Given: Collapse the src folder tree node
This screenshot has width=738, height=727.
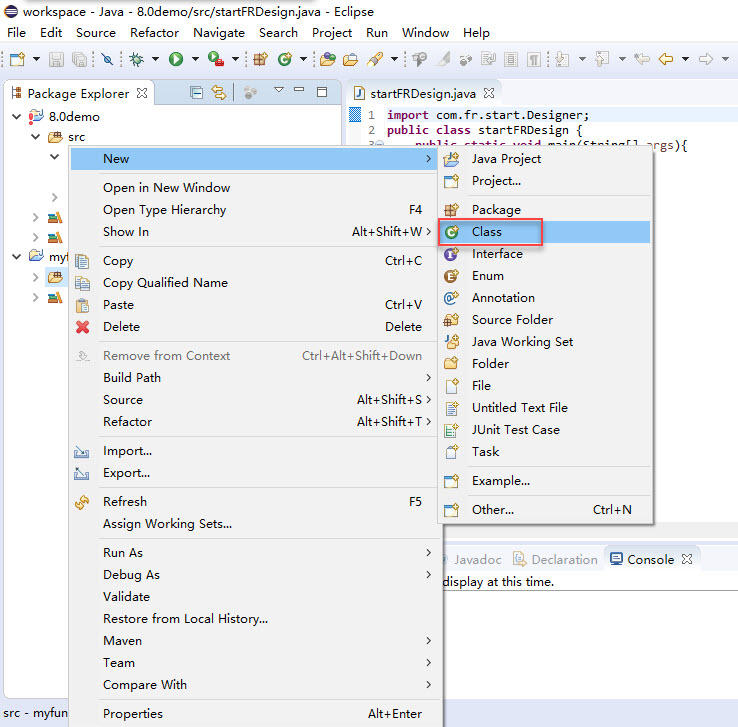Looking at the screenshot, I should (36, 137).
